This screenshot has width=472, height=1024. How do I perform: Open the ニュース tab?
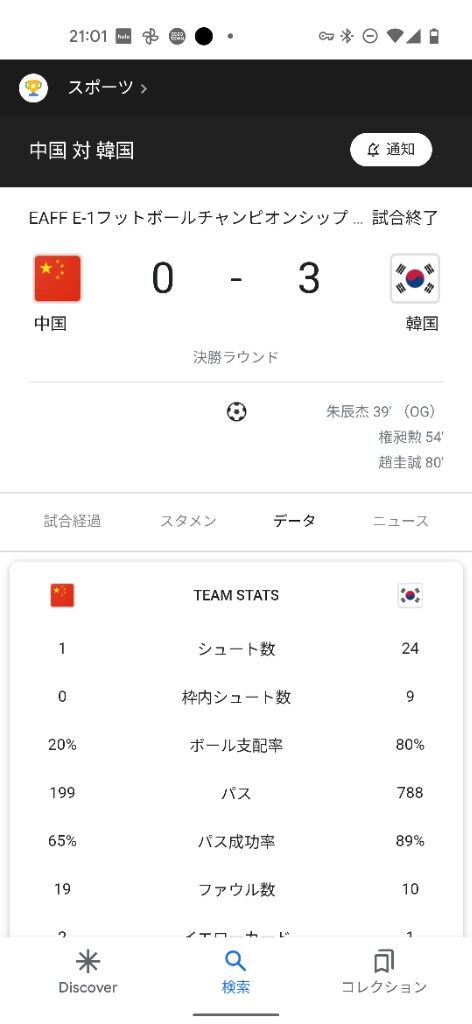[x=400, y=521]
